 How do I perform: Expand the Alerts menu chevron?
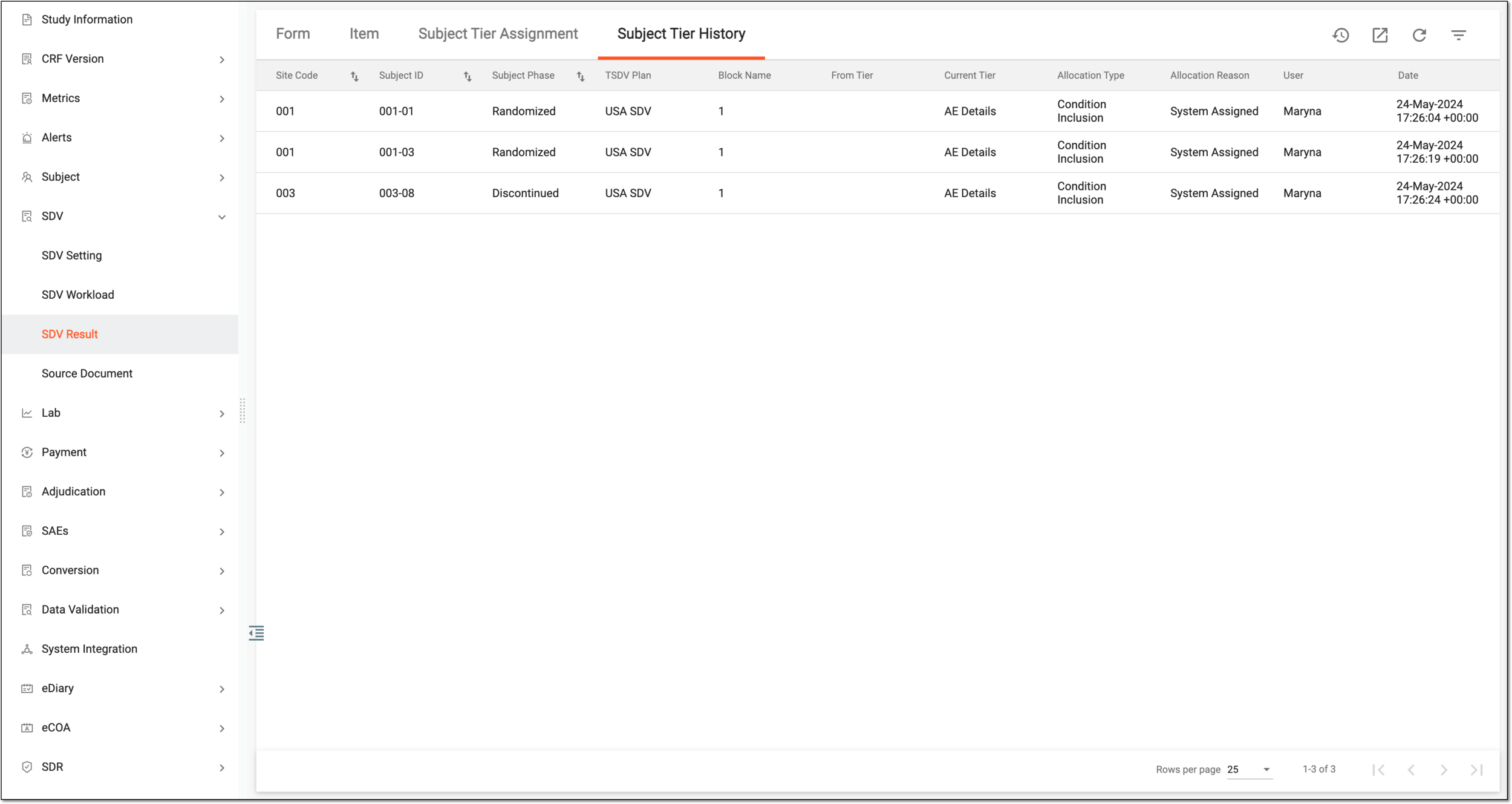(x=222, y=139)
